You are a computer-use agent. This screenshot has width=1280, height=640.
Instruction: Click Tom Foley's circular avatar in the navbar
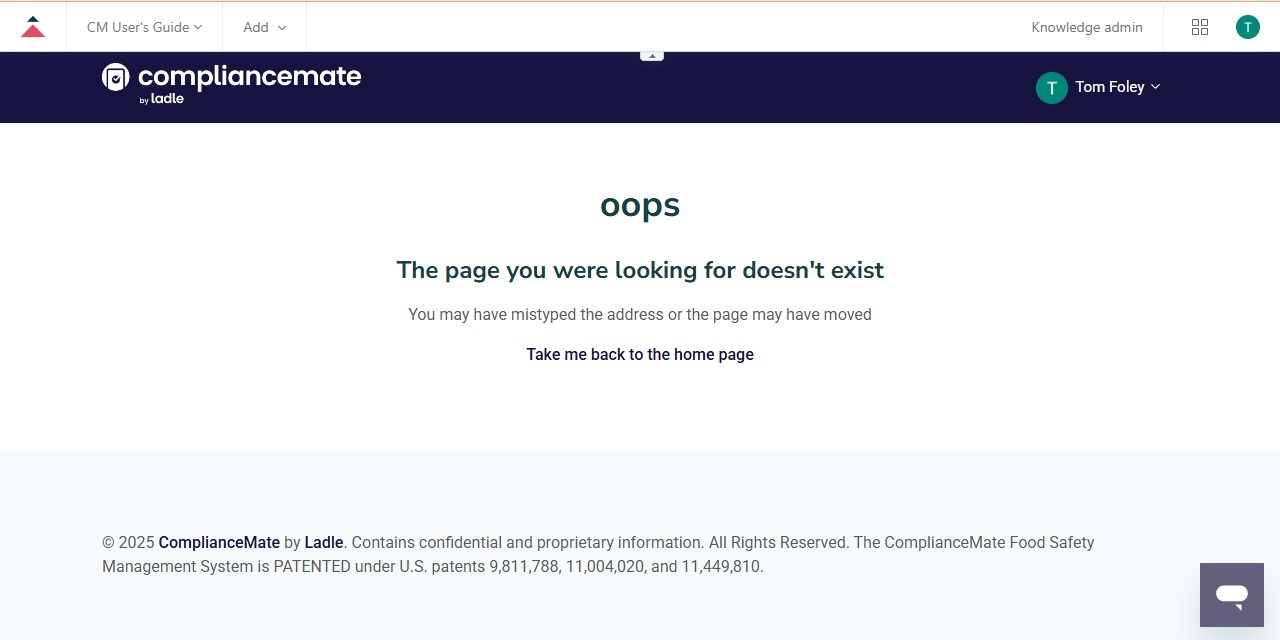pos(1051,87)
